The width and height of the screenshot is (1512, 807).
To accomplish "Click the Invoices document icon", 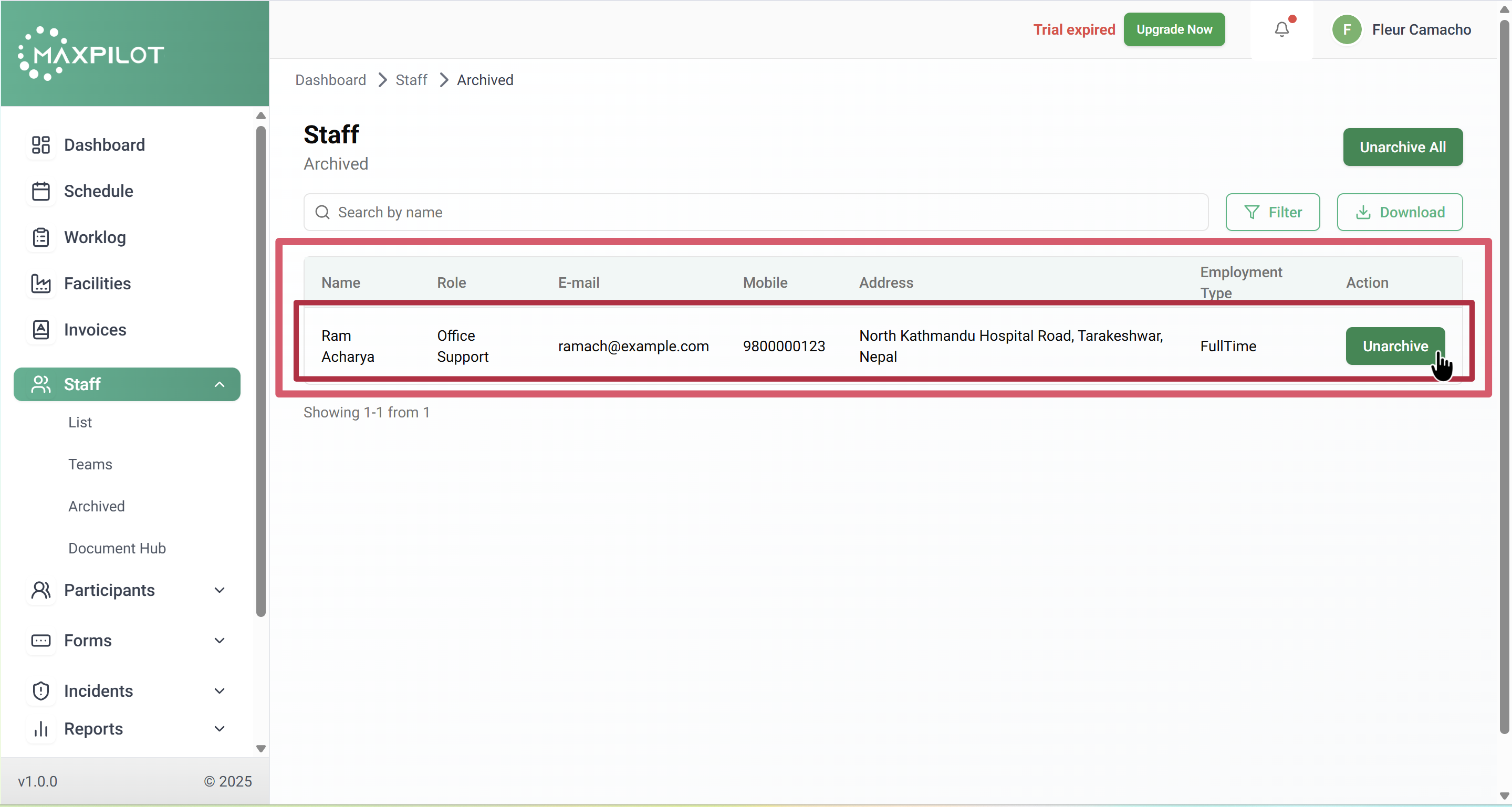I will pyautogui.click(x=40, y=330).
